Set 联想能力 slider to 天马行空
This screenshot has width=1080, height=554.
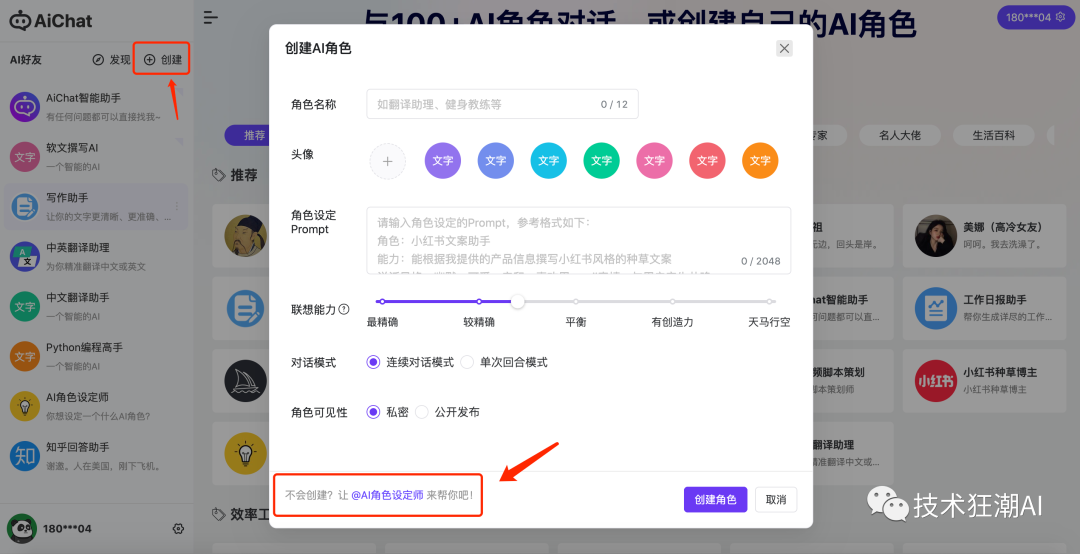(x=769, y=301)
